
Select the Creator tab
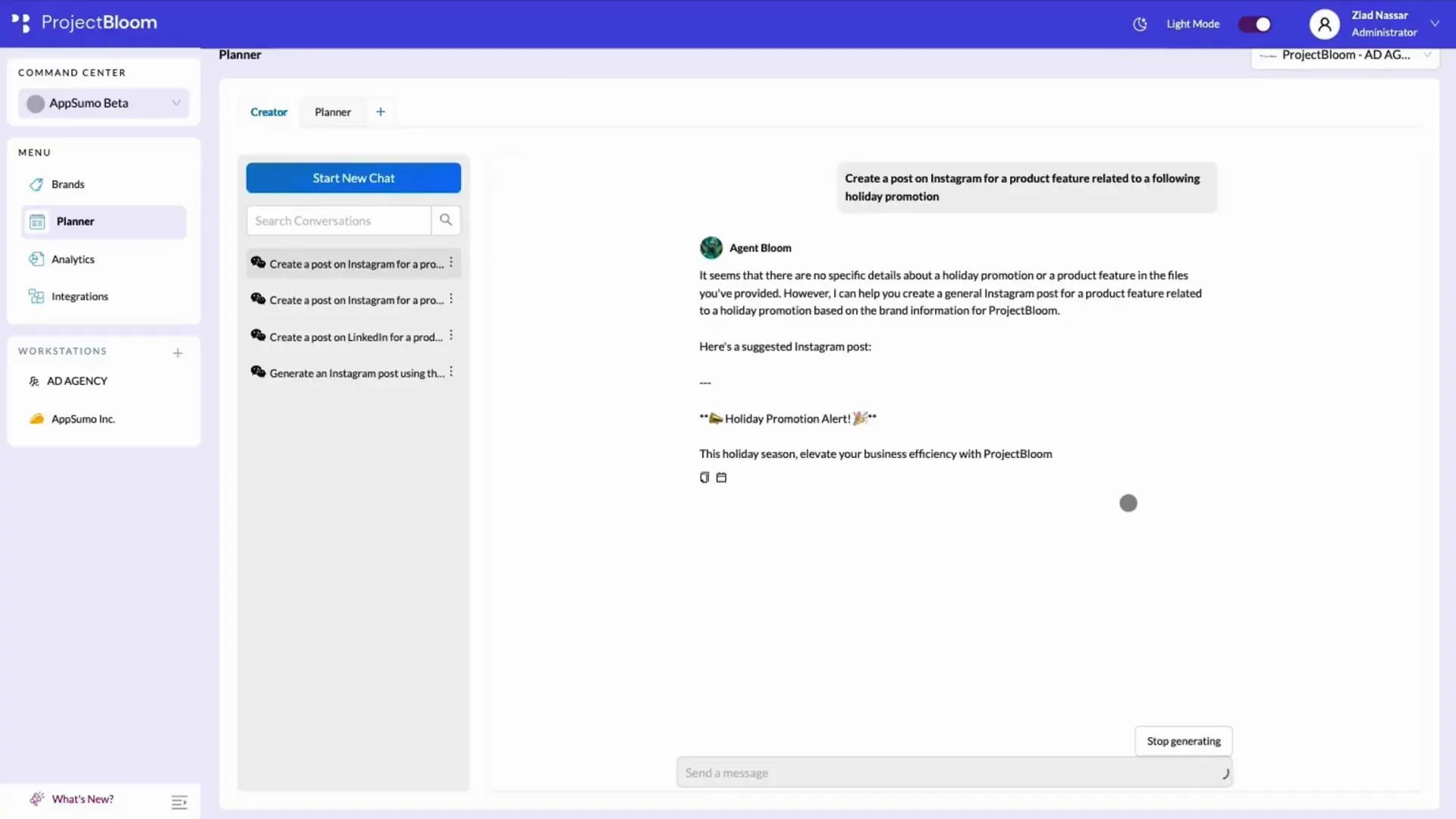(269, 111)
